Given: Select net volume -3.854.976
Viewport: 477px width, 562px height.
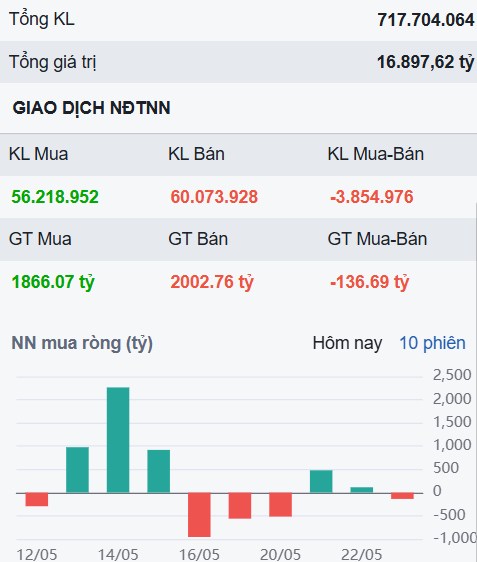Looking at the screenshot, I should [372, 197].
